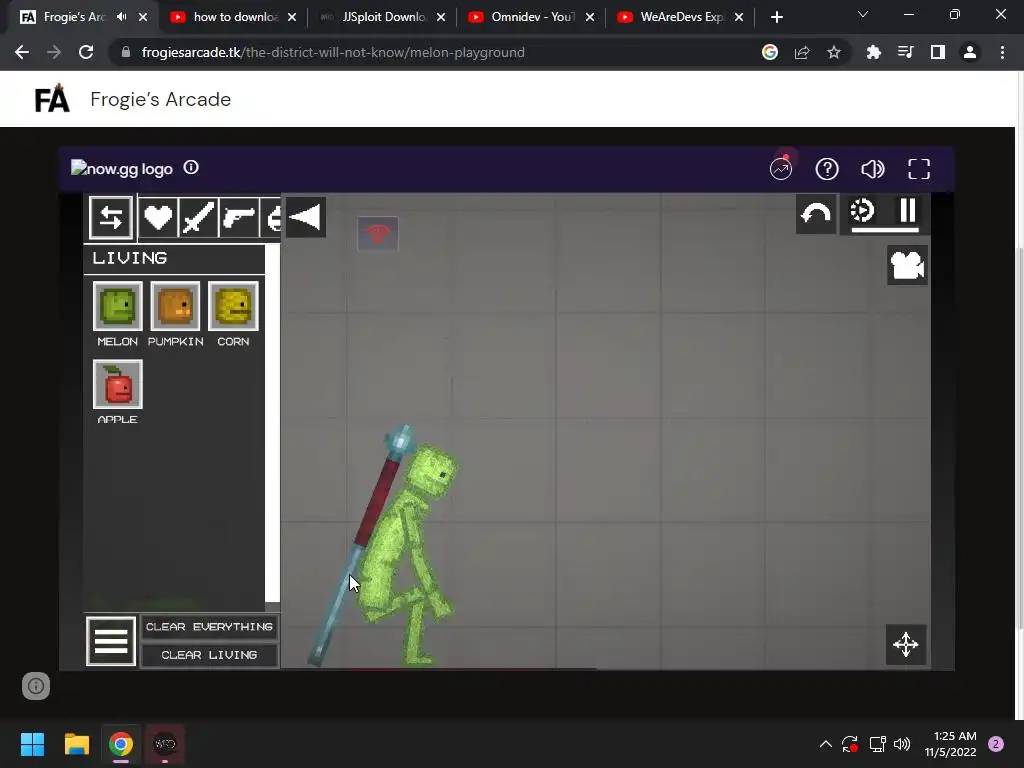
Task: Click the move pan arrows icon
Action: click(906, 645)
